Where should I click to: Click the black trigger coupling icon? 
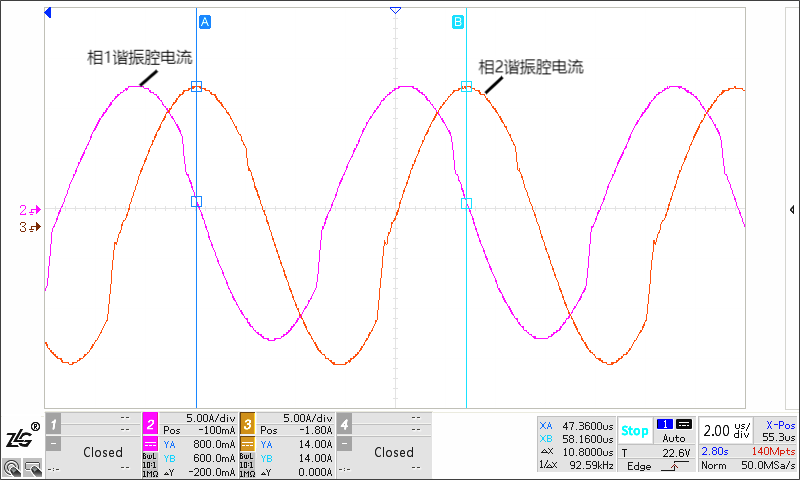[684, 424]
